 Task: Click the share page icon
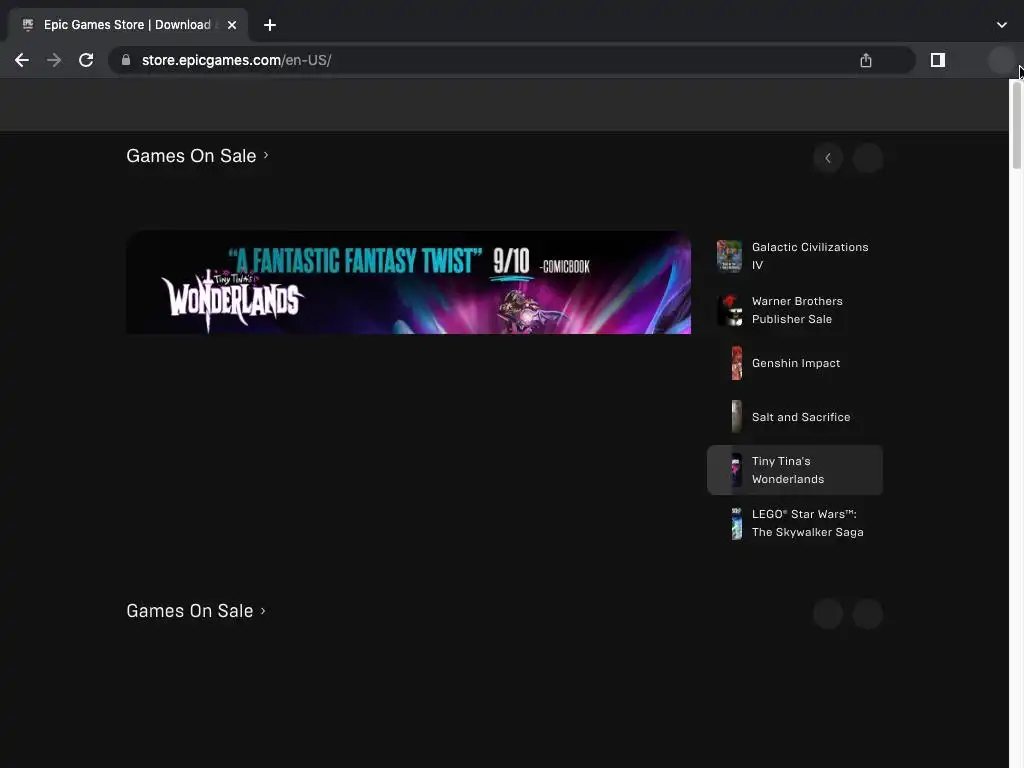point(866,60)
